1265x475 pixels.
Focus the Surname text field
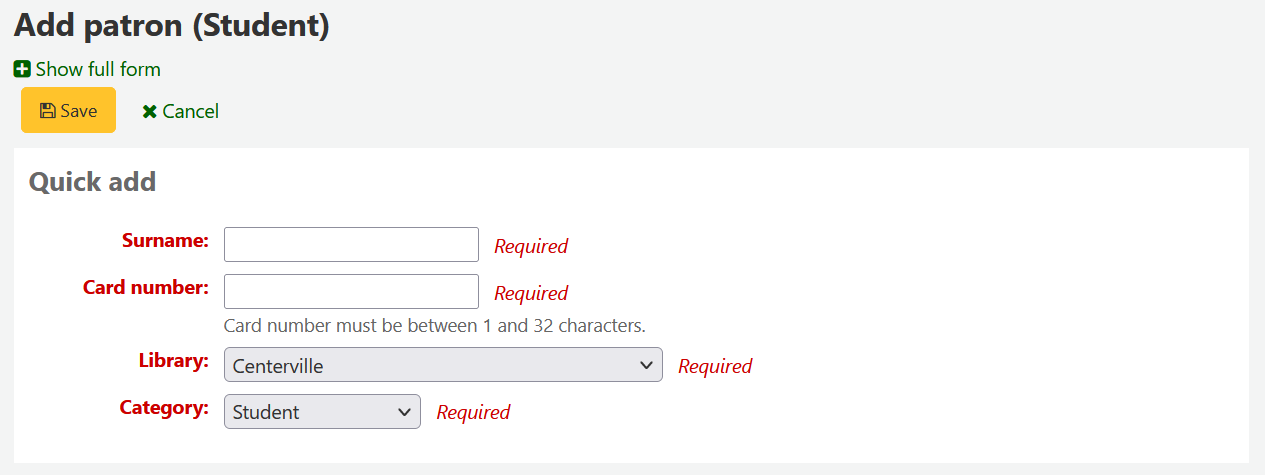(x=351, y=245)
